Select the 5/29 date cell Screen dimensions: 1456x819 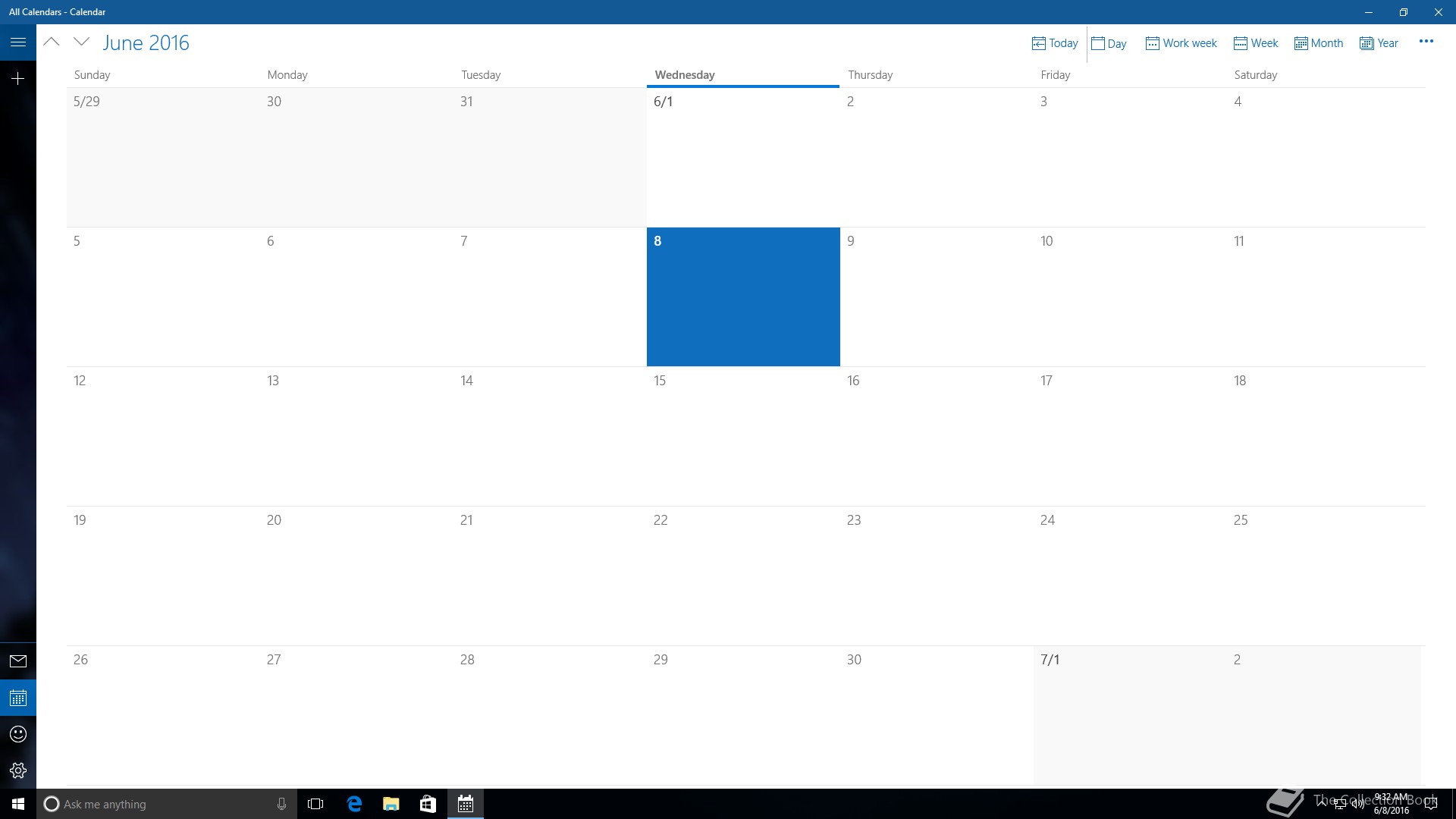tap(163, 157)
